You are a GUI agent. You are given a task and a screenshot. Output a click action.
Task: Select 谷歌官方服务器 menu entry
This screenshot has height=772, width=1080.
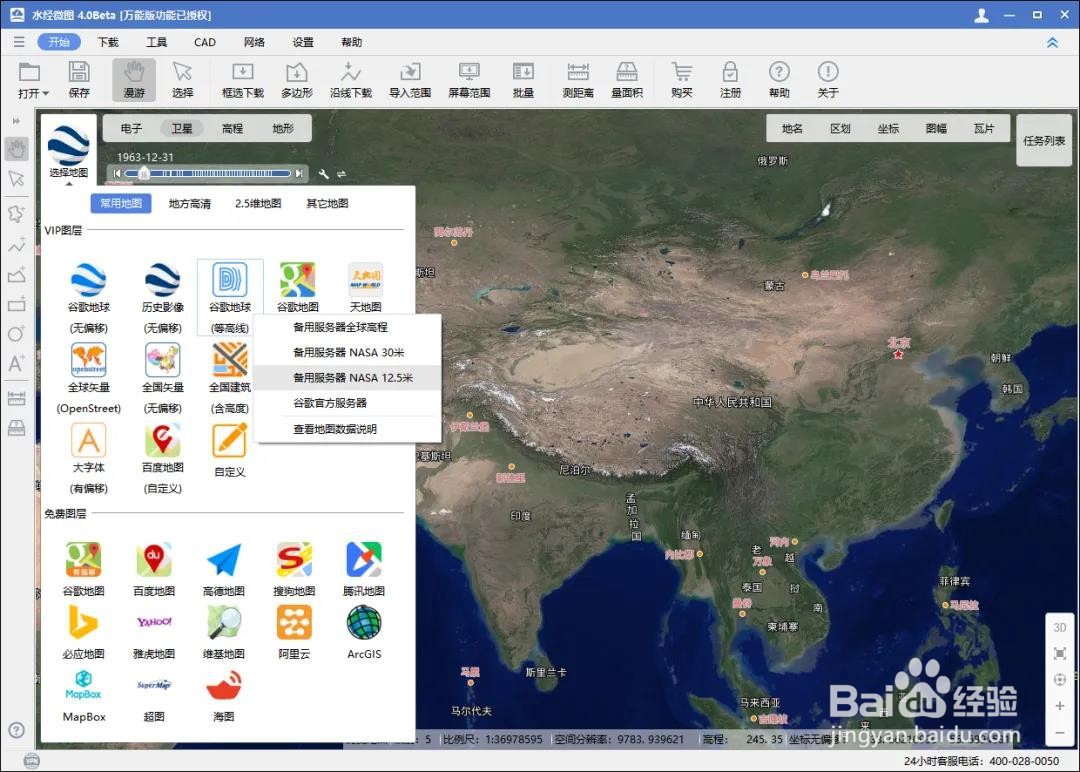[x=348, y=403]
